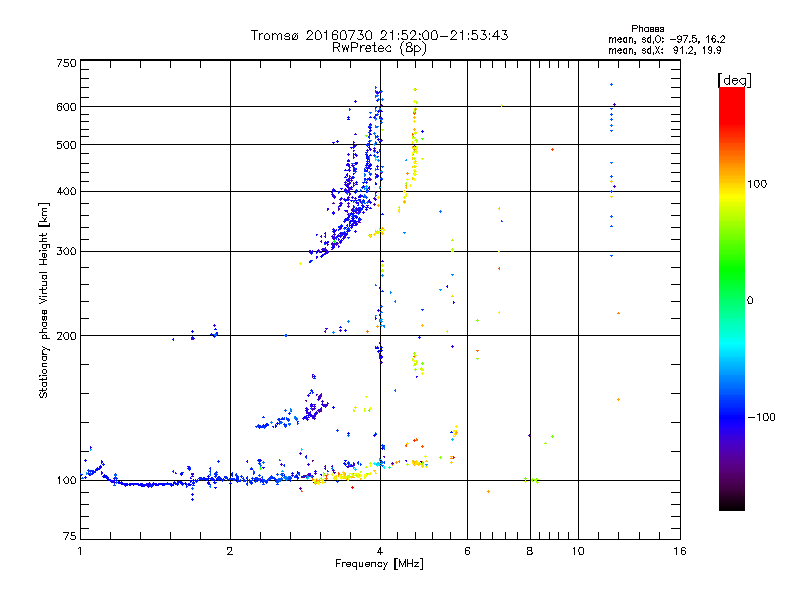Click the colorbar tick label '100'

(757, 184)
